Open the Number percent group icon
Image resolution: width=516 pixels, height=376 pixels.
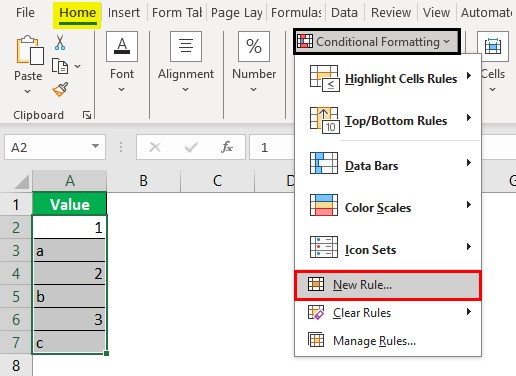pos(254,46)
